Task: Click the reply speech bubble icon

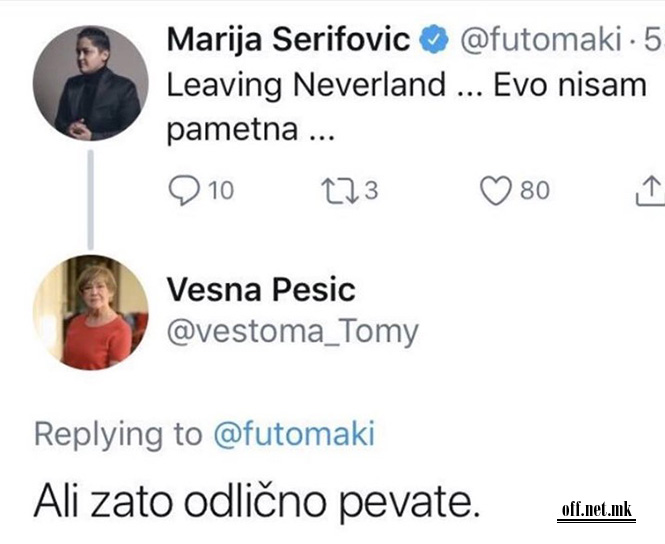Action: (x=183, y=190)
